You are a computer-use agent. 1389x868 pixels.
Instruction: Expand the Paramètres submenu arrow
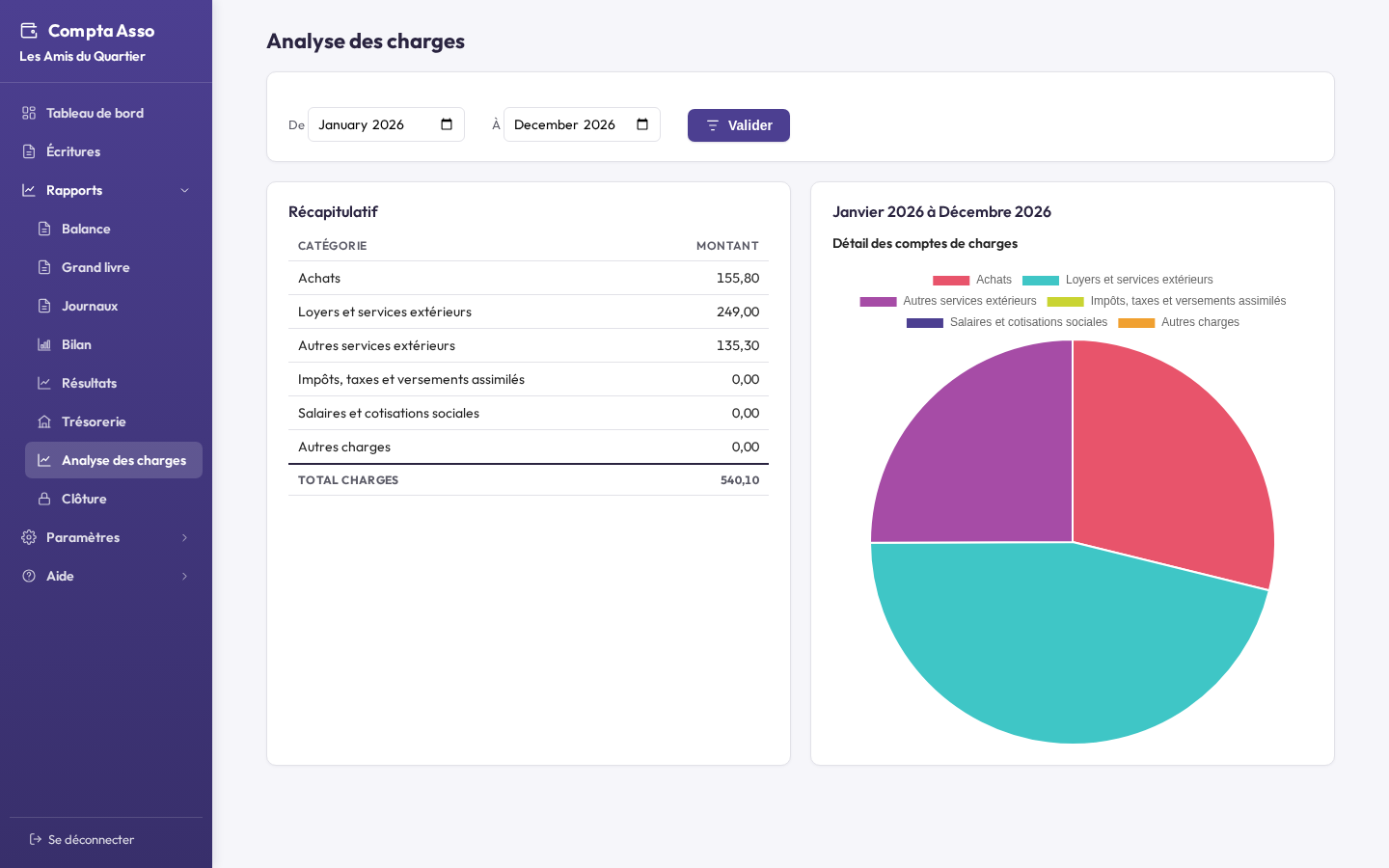184,537
